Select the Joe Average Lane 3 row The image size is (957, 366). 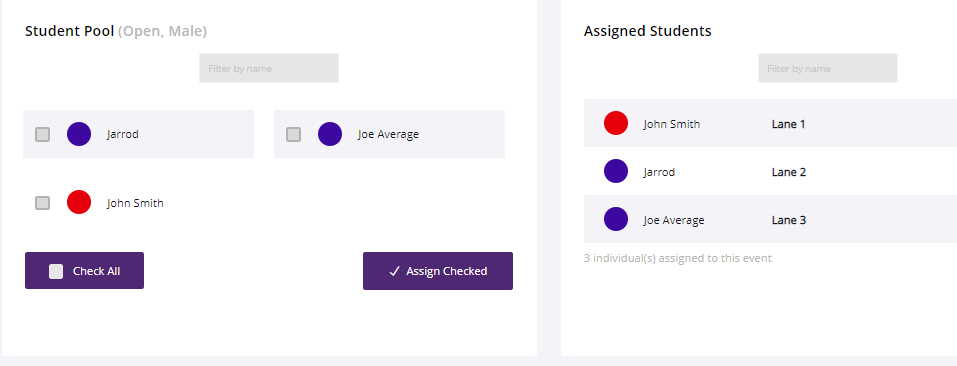(770, 219)
